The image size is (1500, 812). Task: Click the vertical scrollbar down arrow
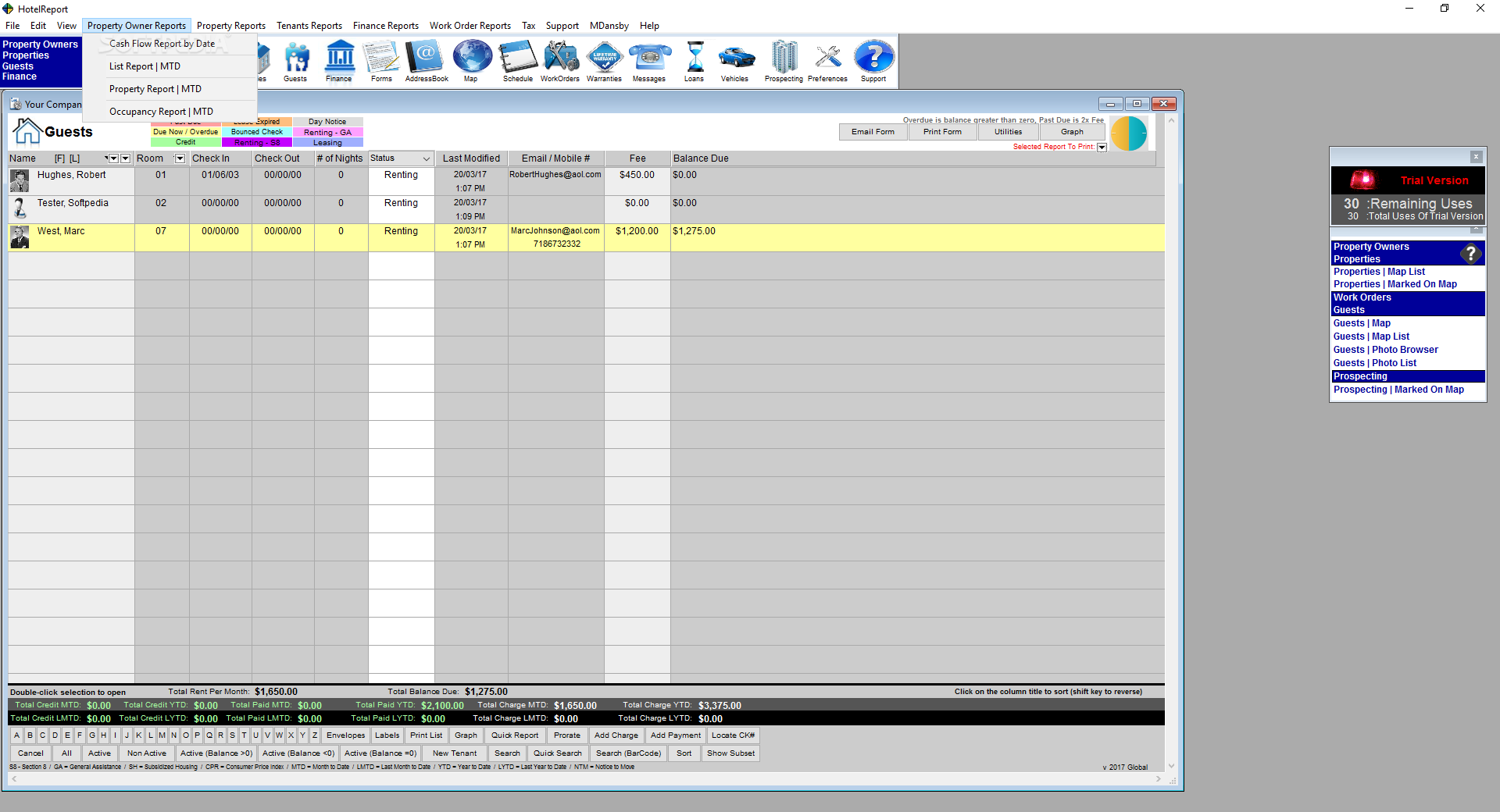click(x=1171, y=766)
